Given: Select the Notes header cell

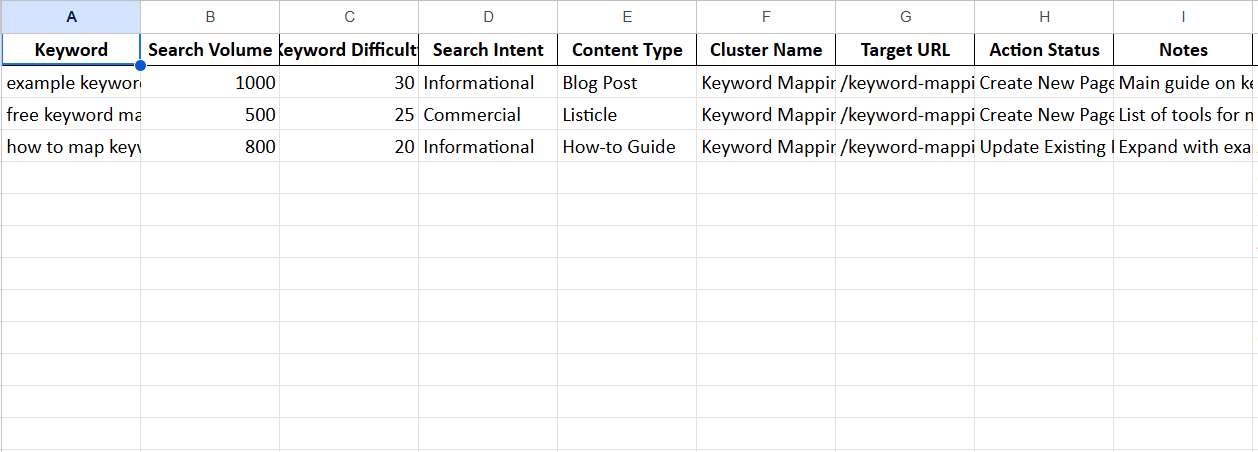Looking at the screenshot, I should (x=1183, y=50).
